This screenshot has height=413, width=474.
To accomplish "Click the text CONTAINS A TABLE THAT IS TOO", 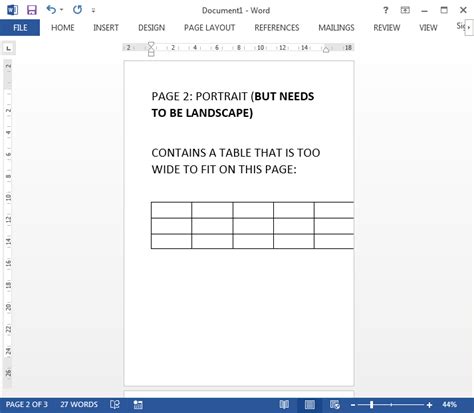I will [236, 153].
